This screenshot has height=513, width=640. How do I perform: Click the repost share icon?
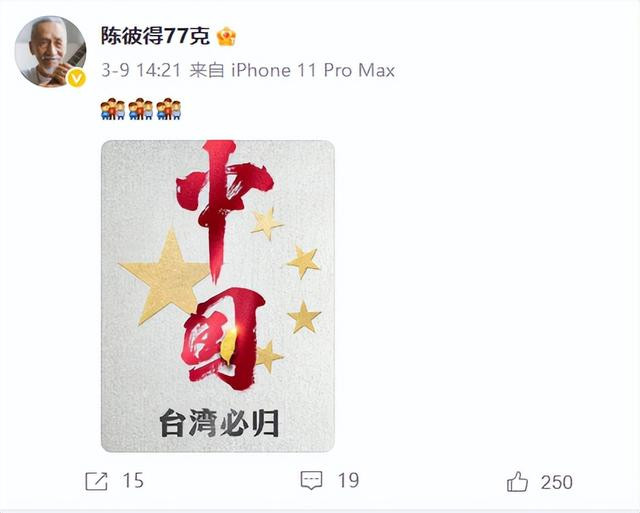96,481
